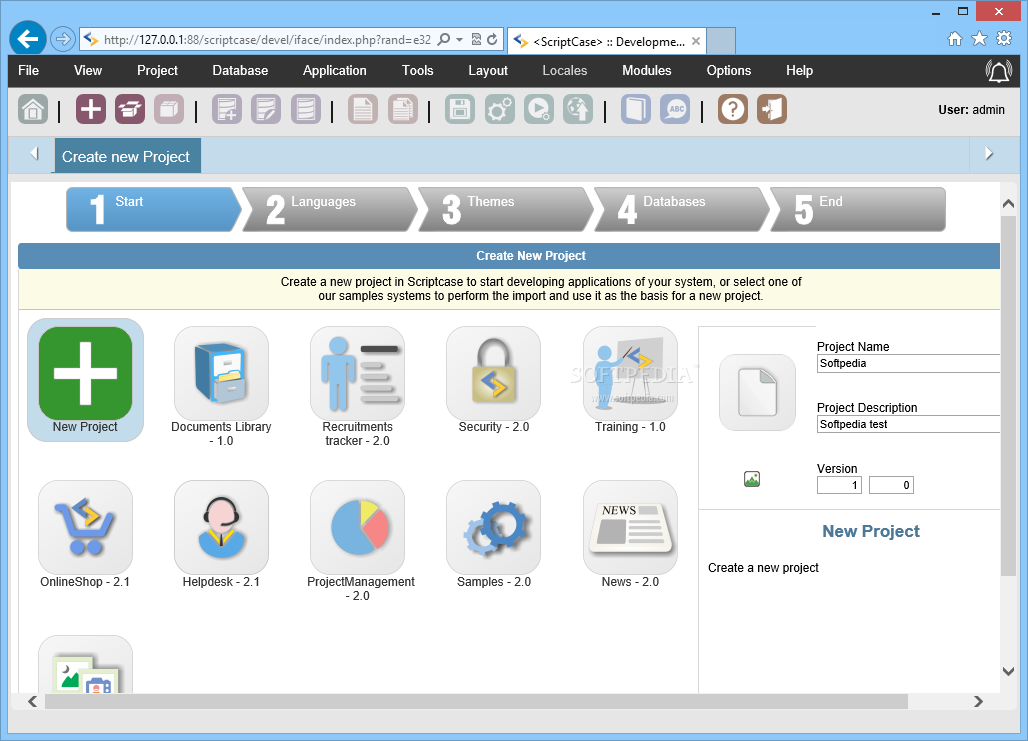Click the blank project page icon
This screenshot has height=741, width=1028.
click(757, 393)
